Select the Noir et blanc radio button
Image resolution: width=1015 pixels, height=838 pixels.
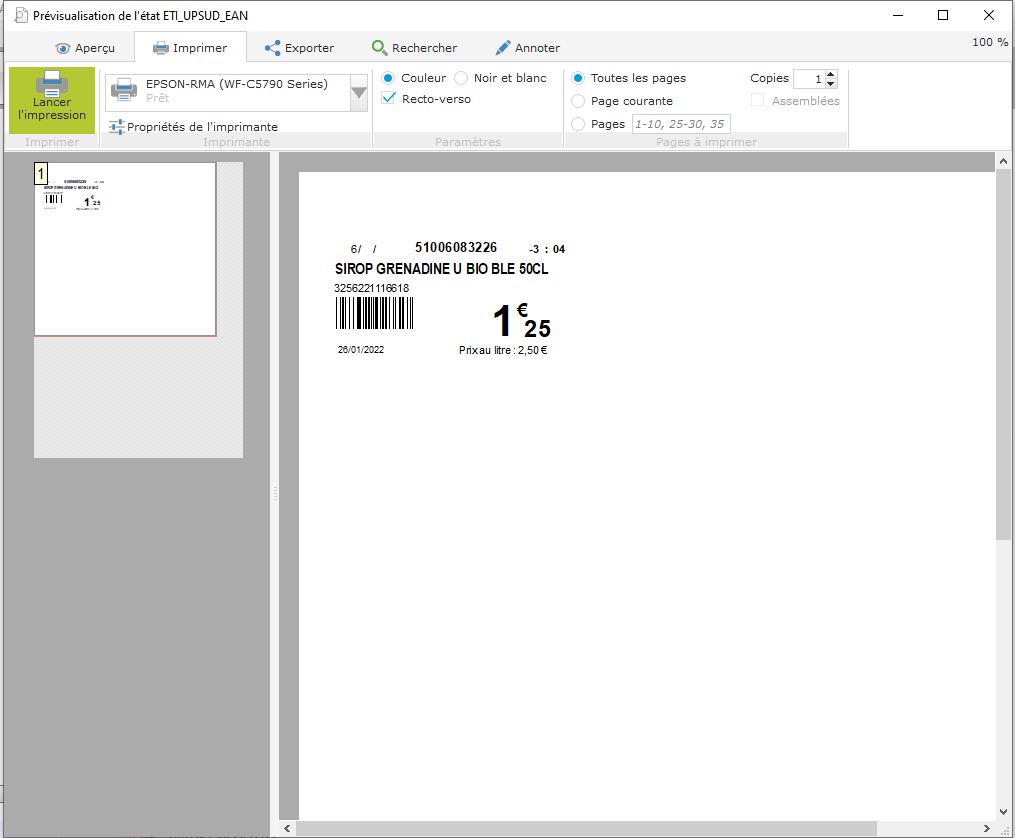461,78
